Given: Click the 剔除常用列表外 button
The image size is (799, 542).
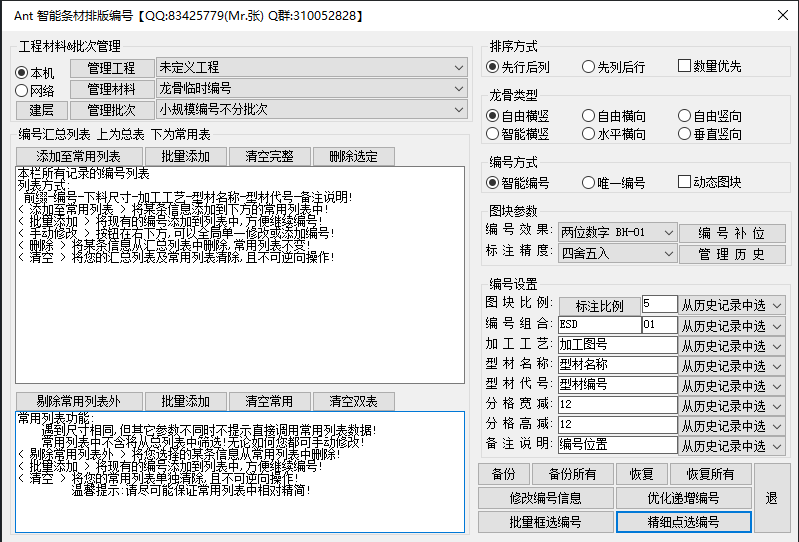Looking at the screenshot, I should (78, 401).
